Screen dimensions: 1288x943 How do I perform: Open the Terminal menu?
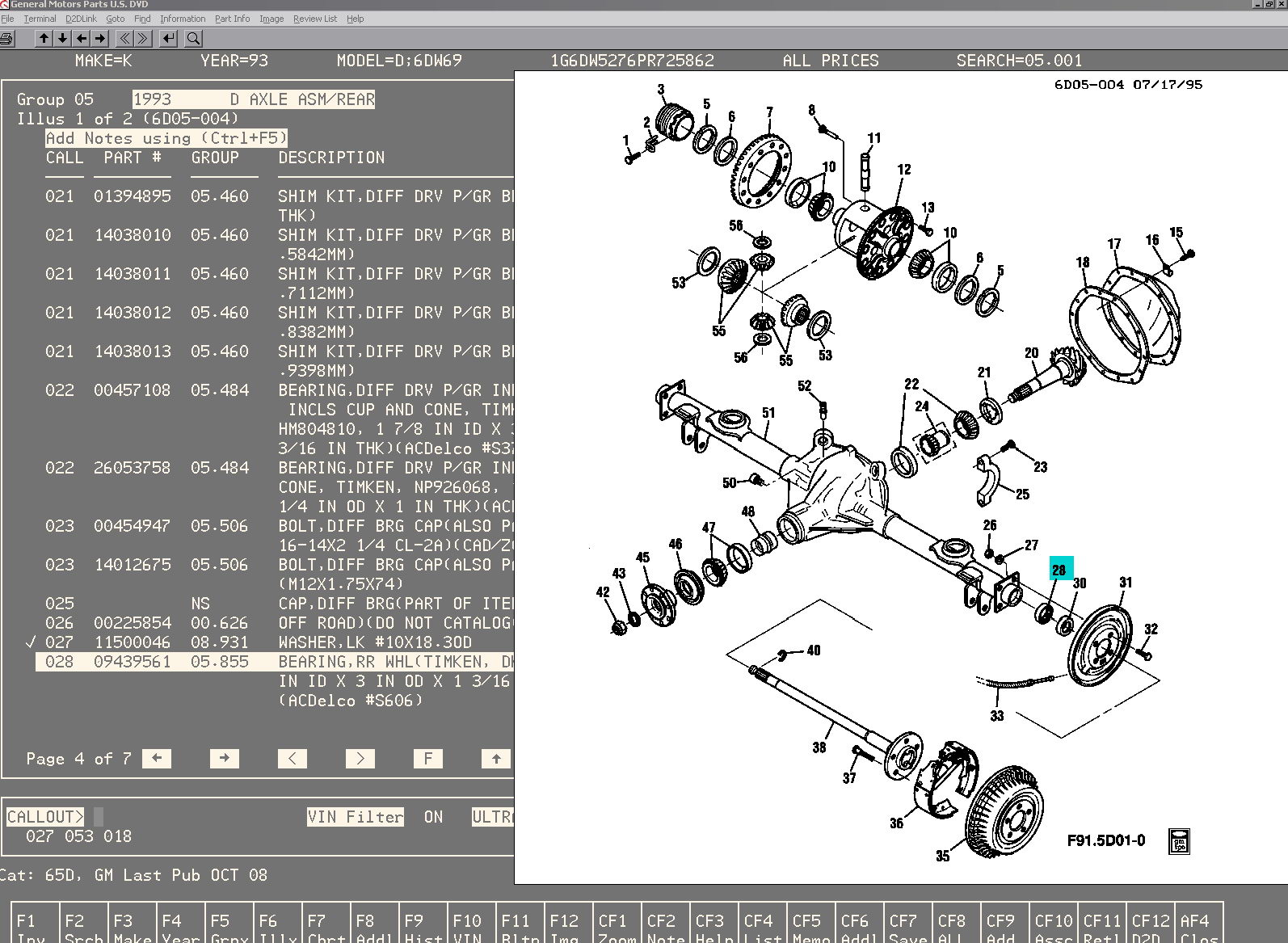[40, 19]
